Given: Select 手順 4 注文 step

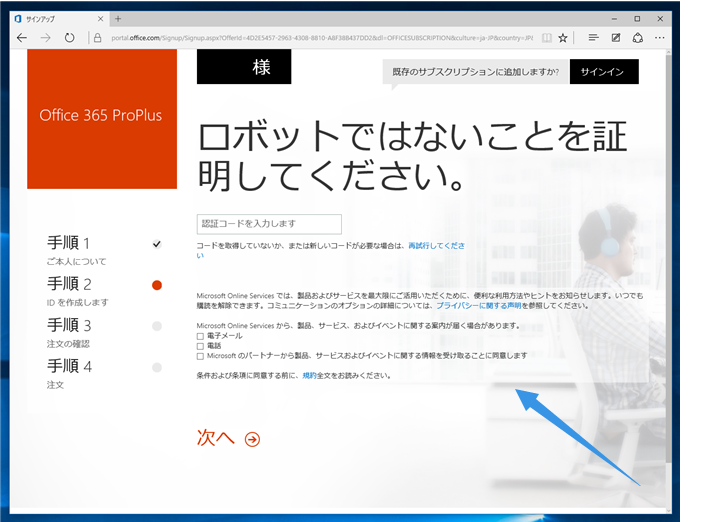Looking at the screenshot, I should point(104,373).
